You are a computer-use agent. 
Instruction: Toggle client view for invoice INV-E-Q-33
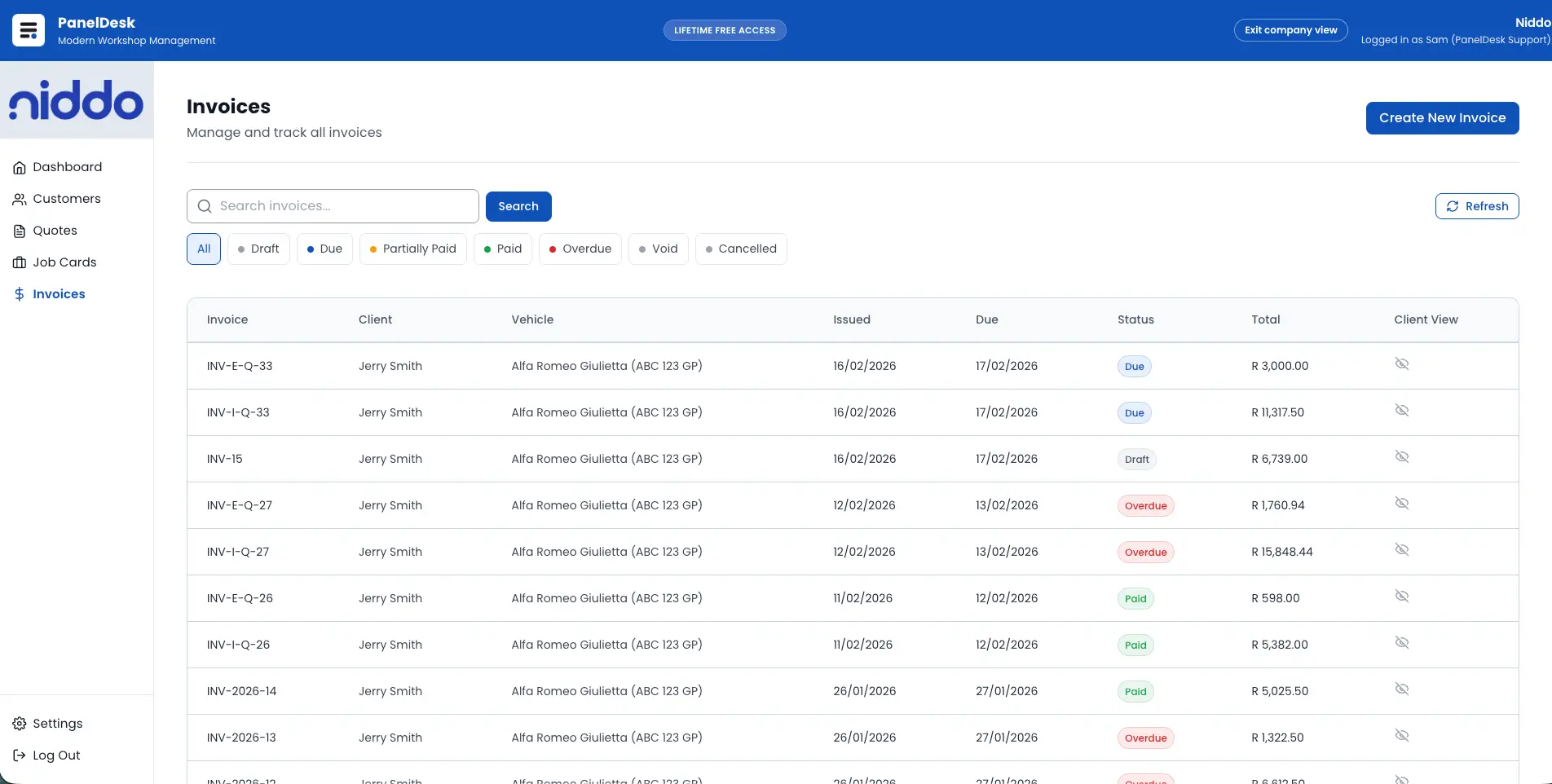pyautogui.click(x=1402, y=363)
